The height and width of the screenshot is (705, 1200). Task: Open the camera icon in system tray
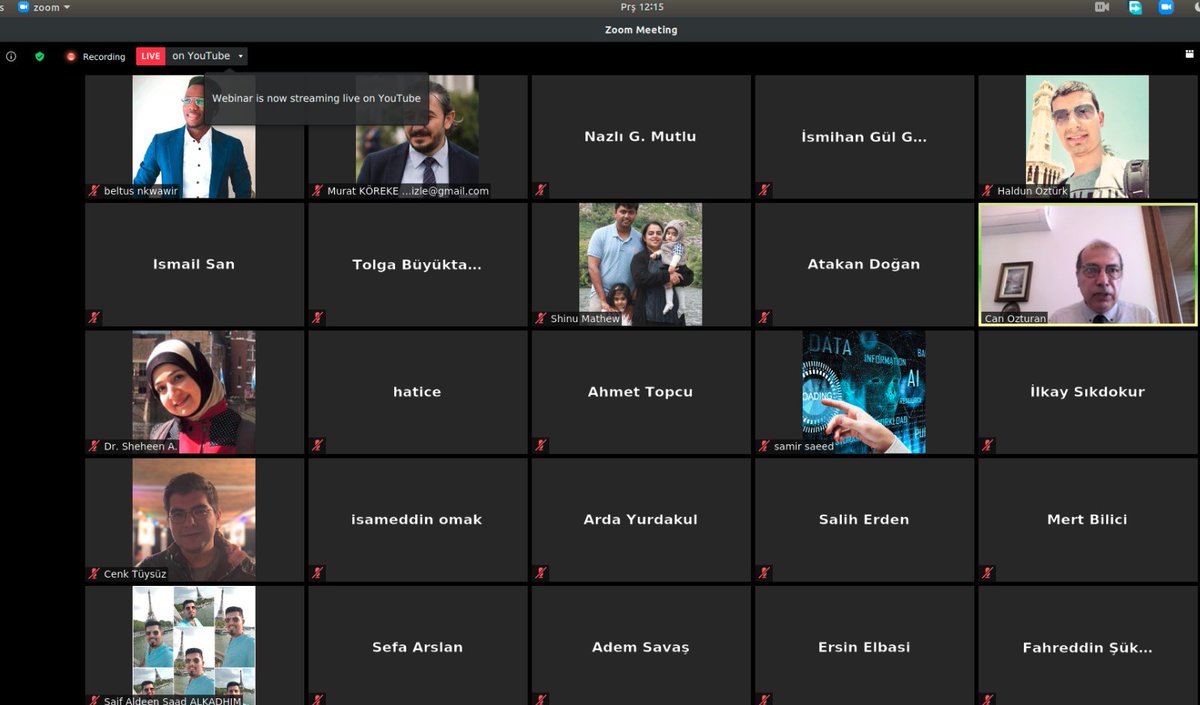click(x=1102, y=7)
